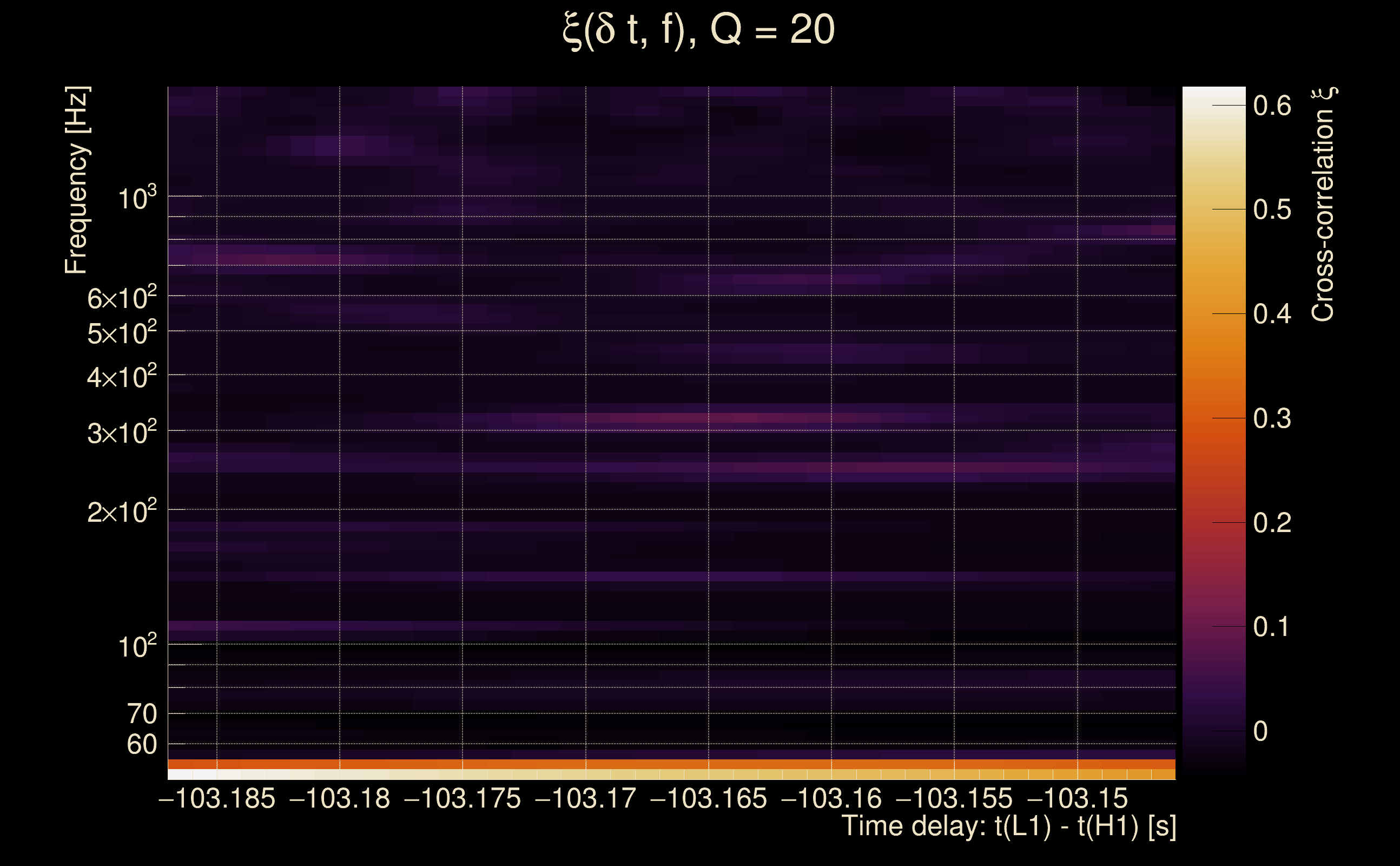Click the plot title ξ(δ t, f), Q = 20

(698, 30)
